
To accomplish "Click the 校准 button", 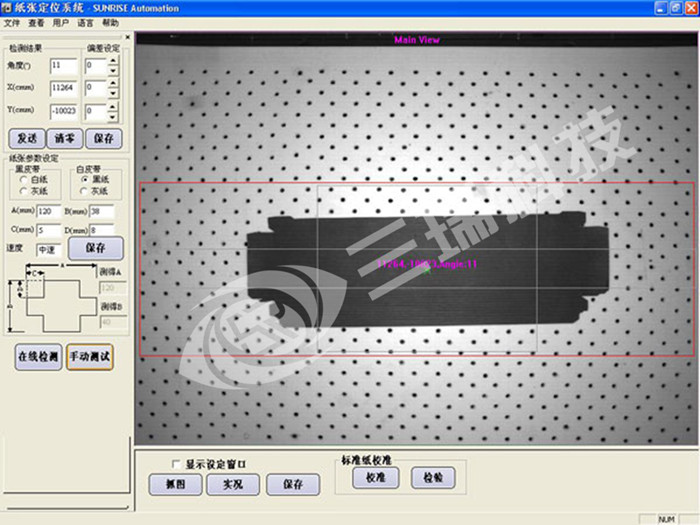I will 375,478.
